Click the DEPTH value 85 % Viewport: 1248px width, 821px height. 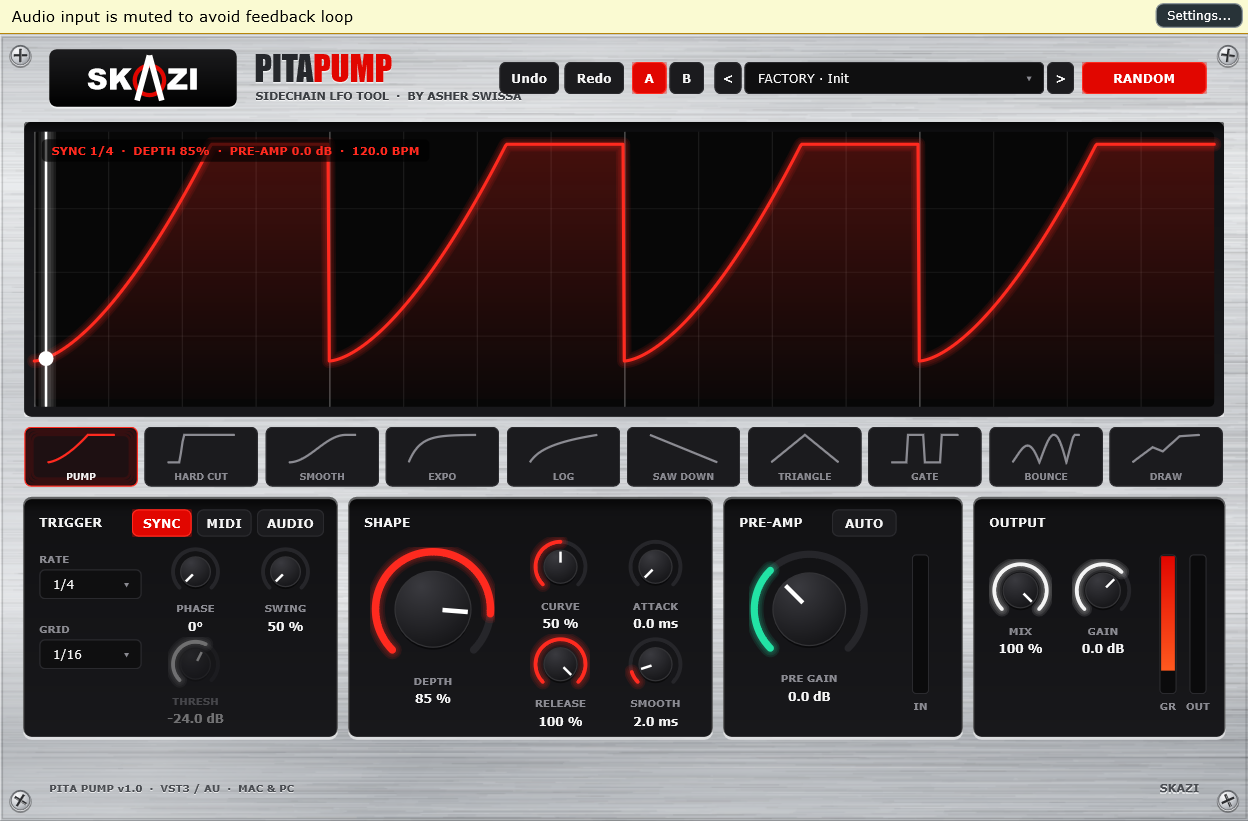pyautogui.click(x=432, y=698)
